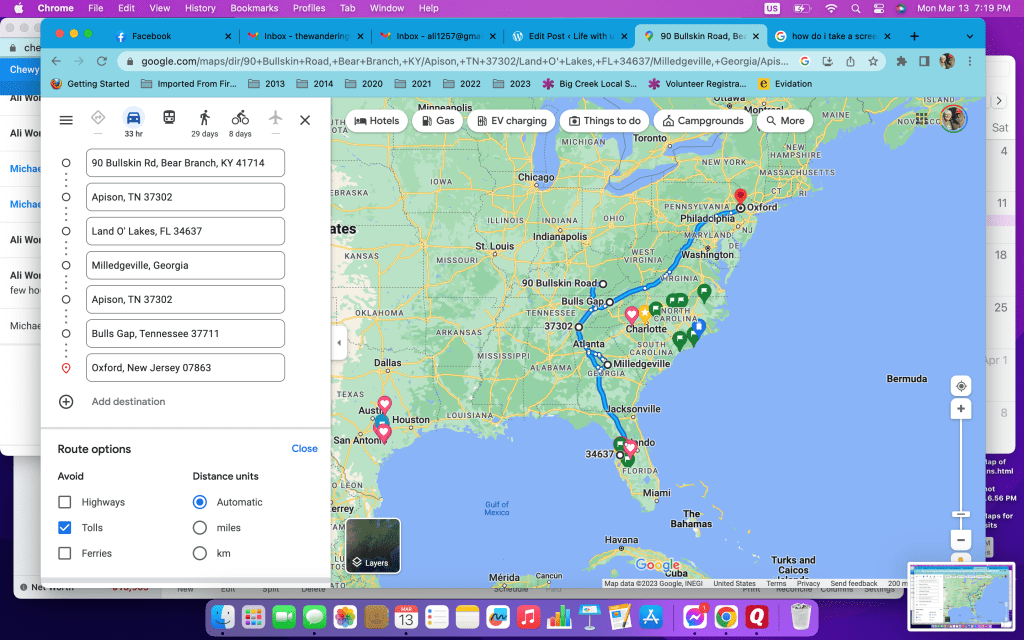Zoom in the map with plus button
The width and height of the screenshot is (1024, 640).
[x=960, y=410]
